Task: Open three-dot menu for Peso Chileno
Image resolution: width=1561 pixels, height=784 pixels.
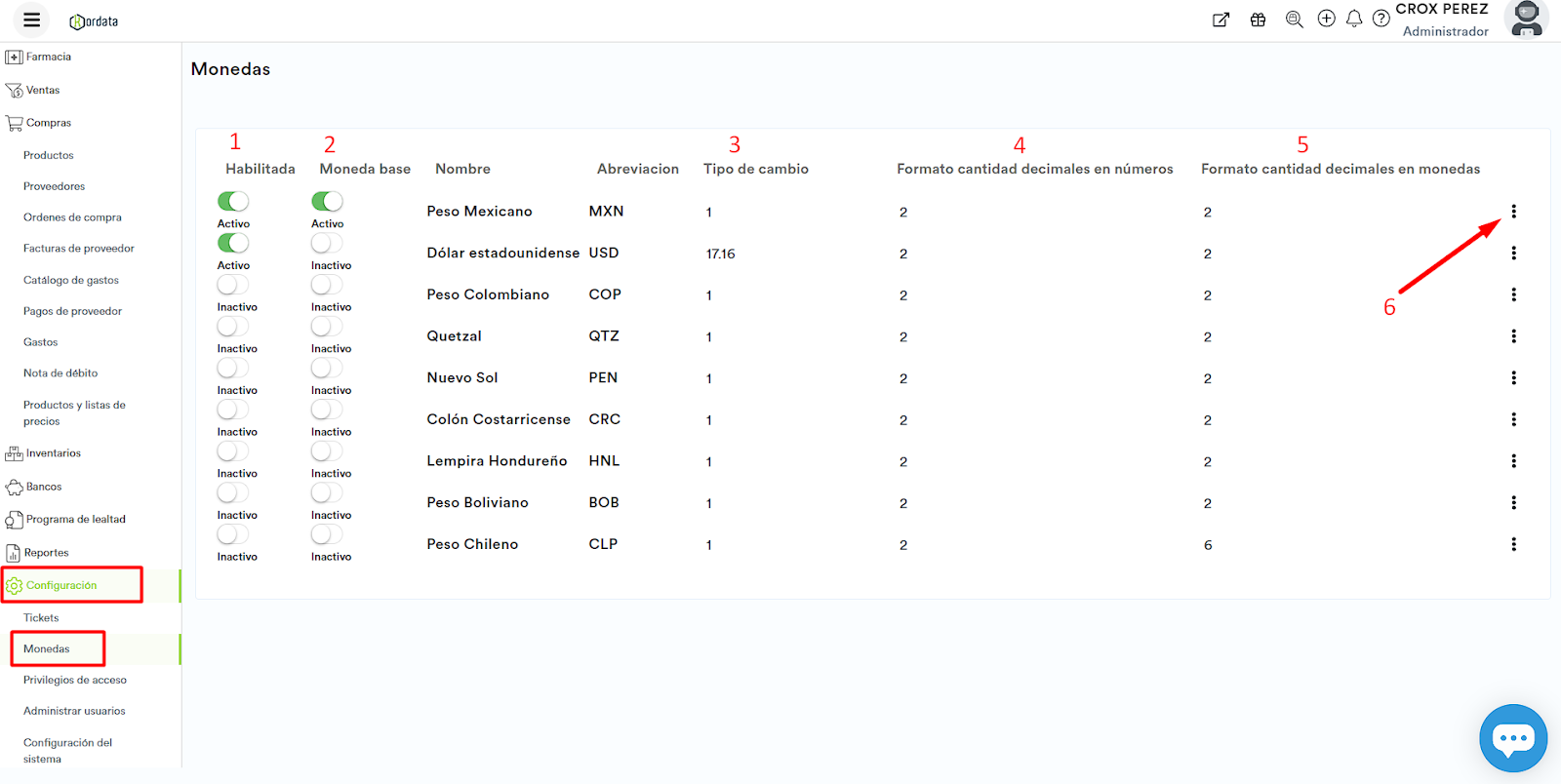Action: click(1513, 544)
